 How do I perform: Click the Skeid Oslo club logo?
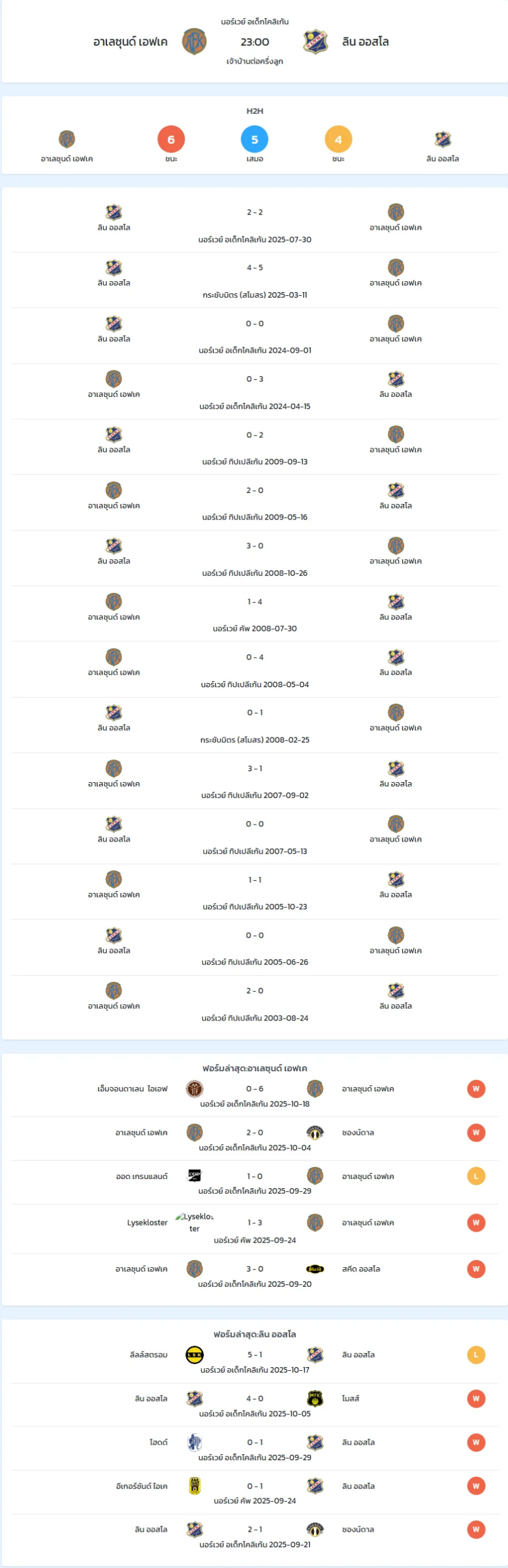[x=315, y=1269]
